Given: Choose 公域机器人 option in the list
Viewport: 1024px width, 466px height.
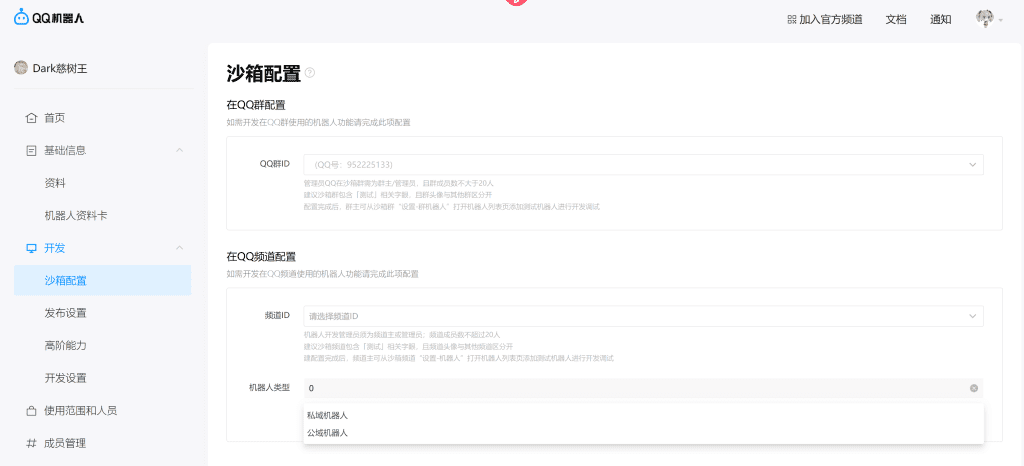Looking at the screenshot, I should pyautogui.click(x=328, y=433).
